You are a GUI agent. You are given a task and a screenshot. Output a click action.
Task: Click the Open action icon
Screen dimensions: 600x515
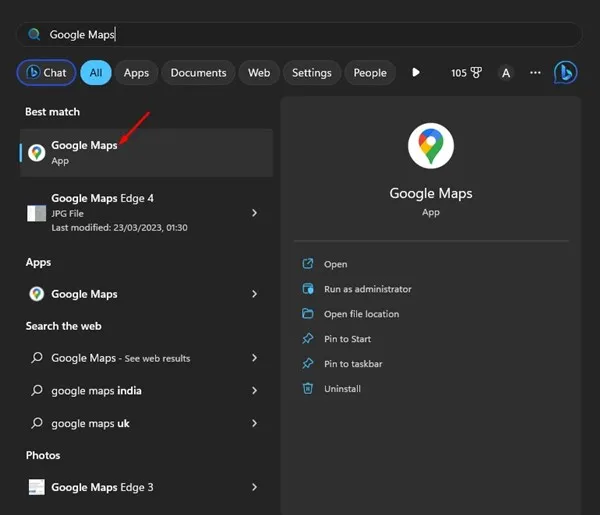[x=308, y=264]
